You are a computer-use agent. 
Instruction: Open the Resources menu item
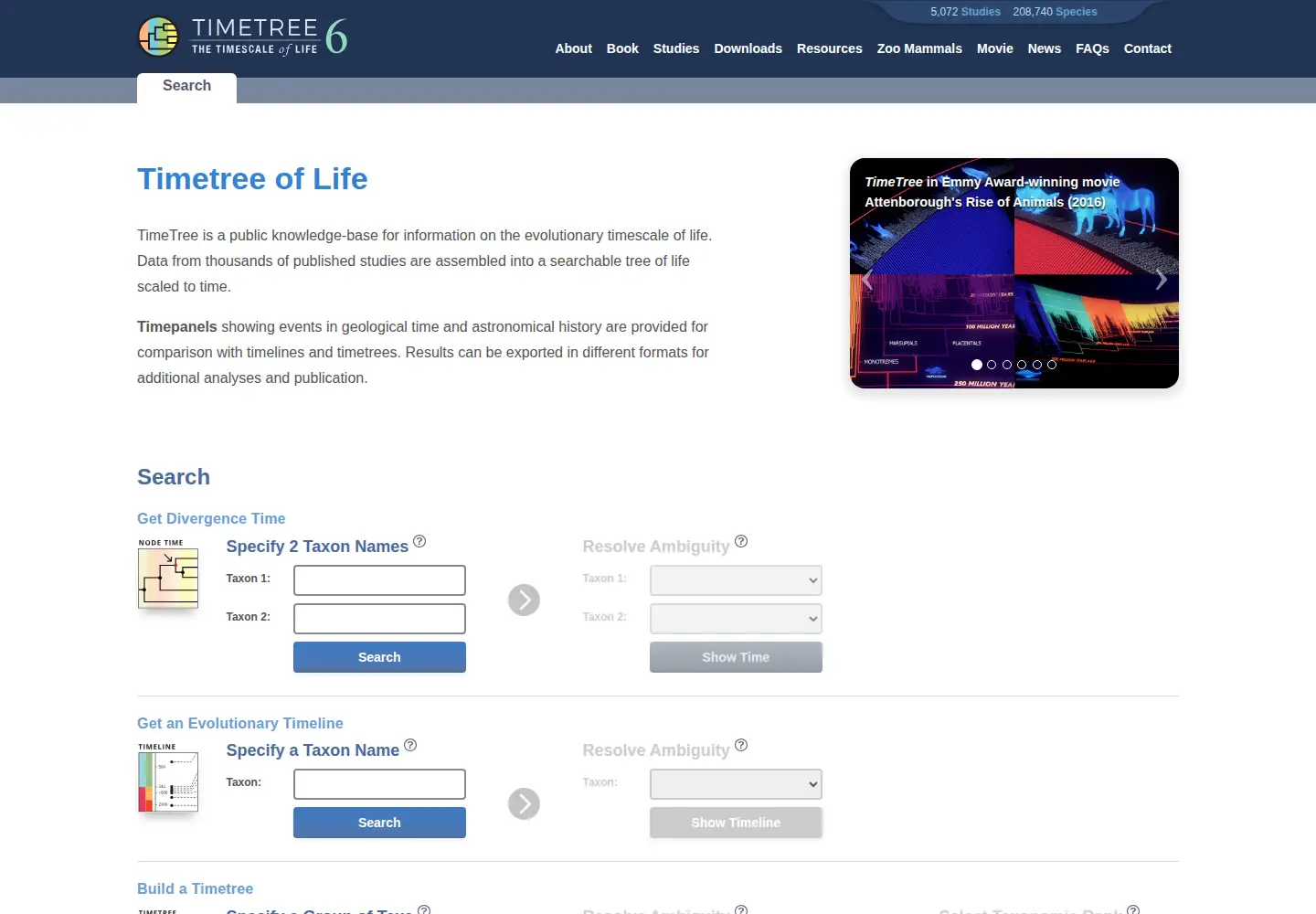829,48
